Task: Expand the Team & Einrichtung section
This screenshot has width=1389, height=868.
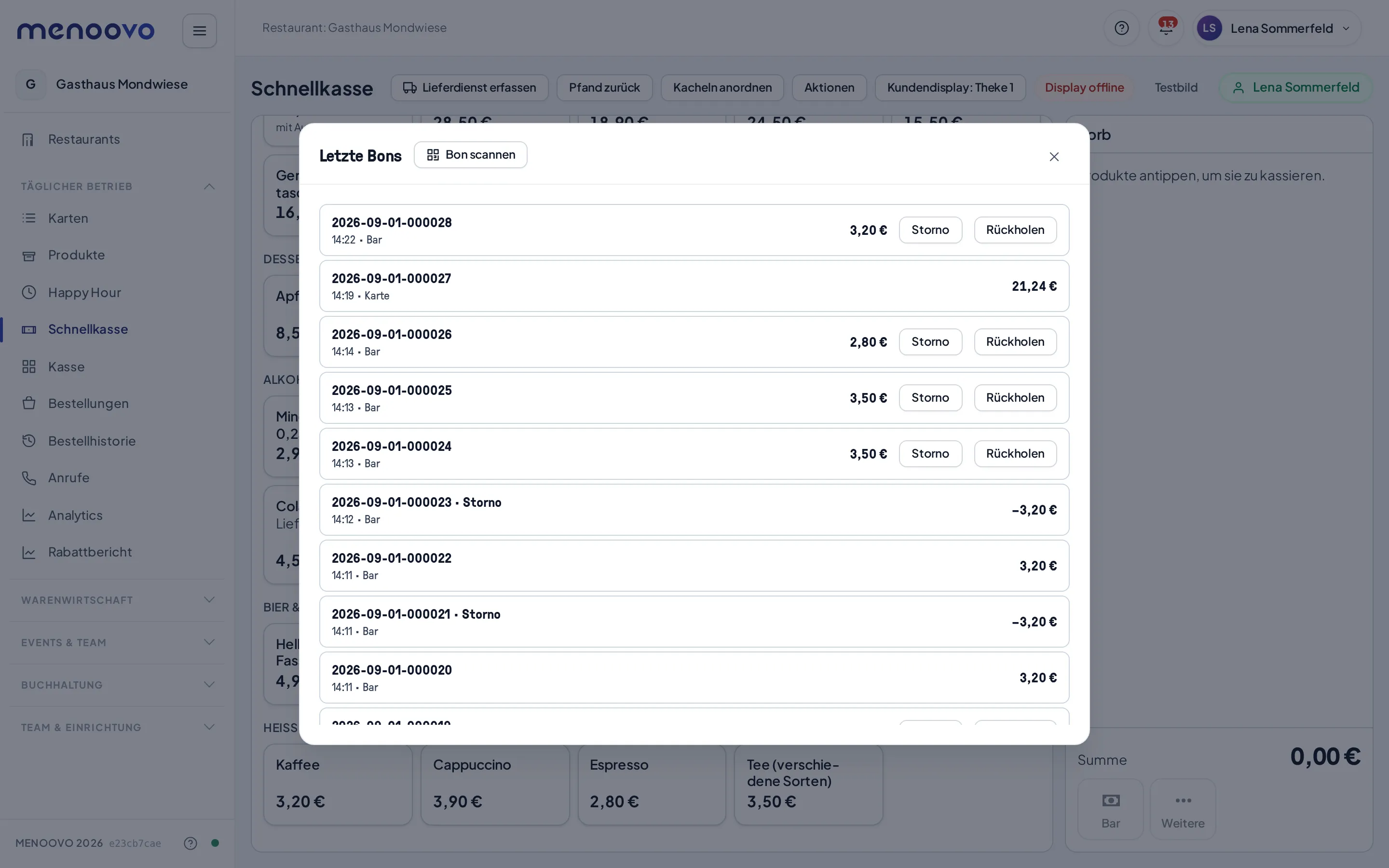Action: 118,727
